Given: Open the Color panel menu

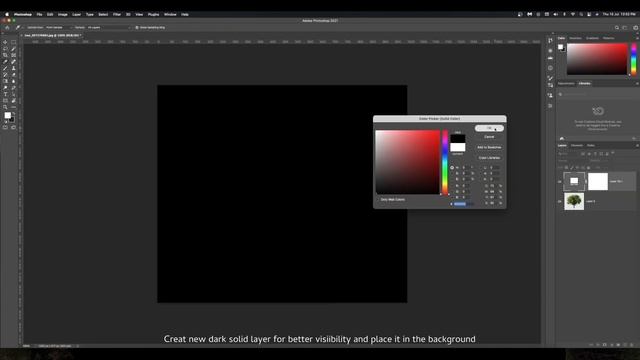Looking at the screenshot, I should click(637, 38).
